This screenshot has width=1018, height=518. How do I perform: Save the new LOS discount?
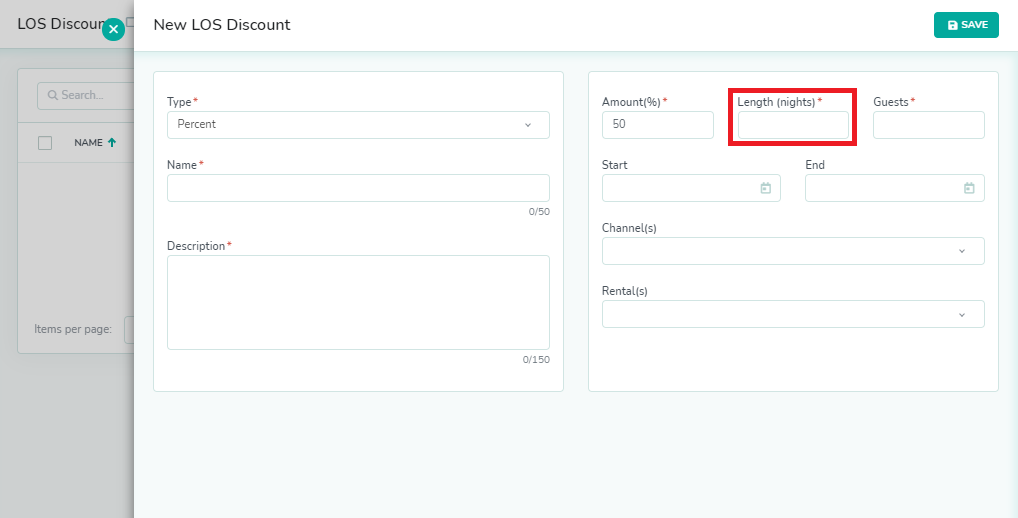[x=966, y=25]
